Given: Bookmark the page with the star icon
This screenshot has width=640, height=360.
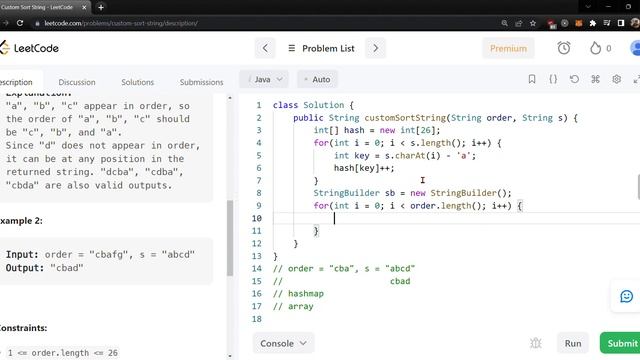Looking at the screenshot, I should [x=533, y=23].
